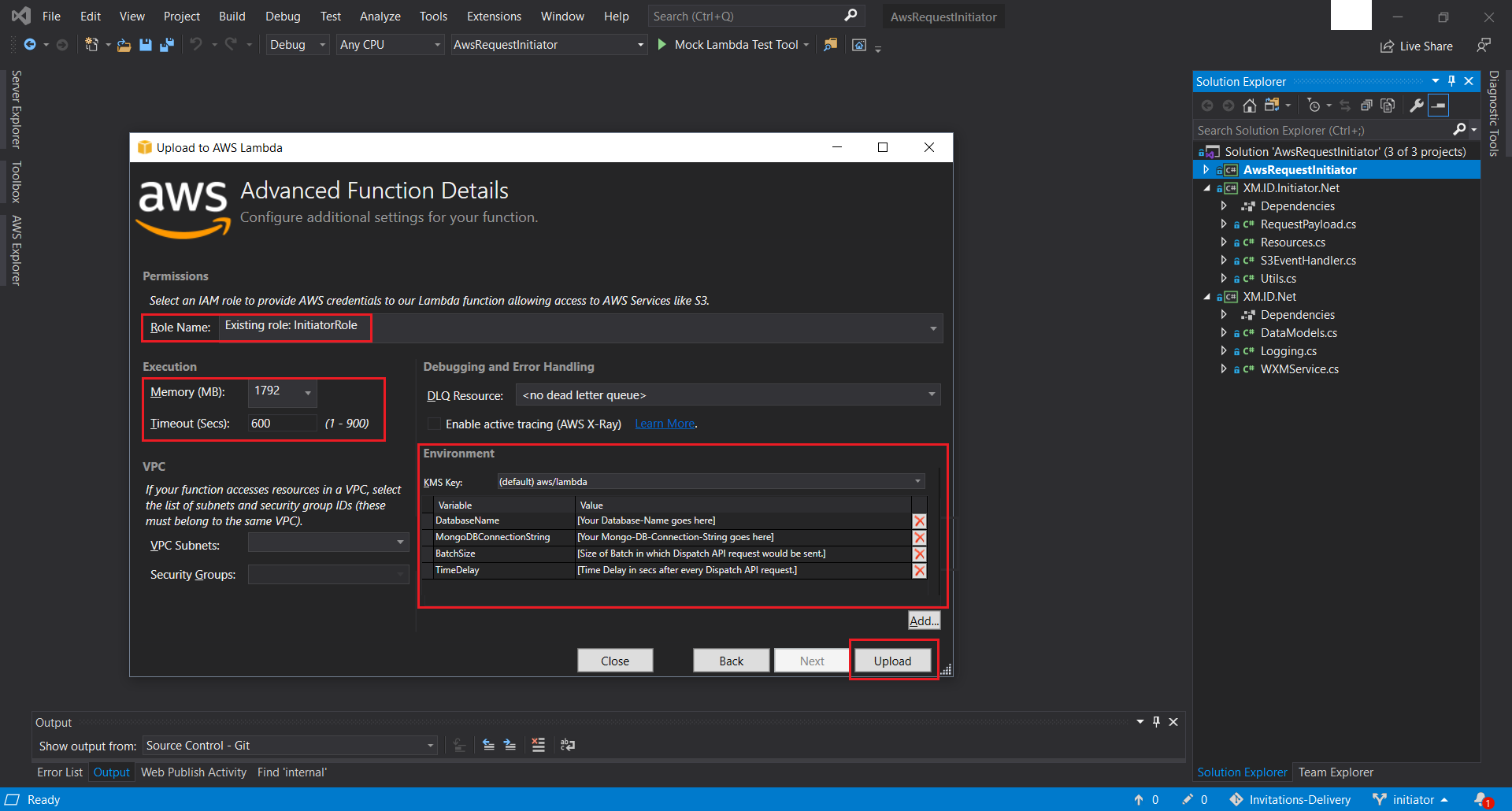Click the Save icon in toolbar
This screenshot has width=1512, height=811.
145,45
